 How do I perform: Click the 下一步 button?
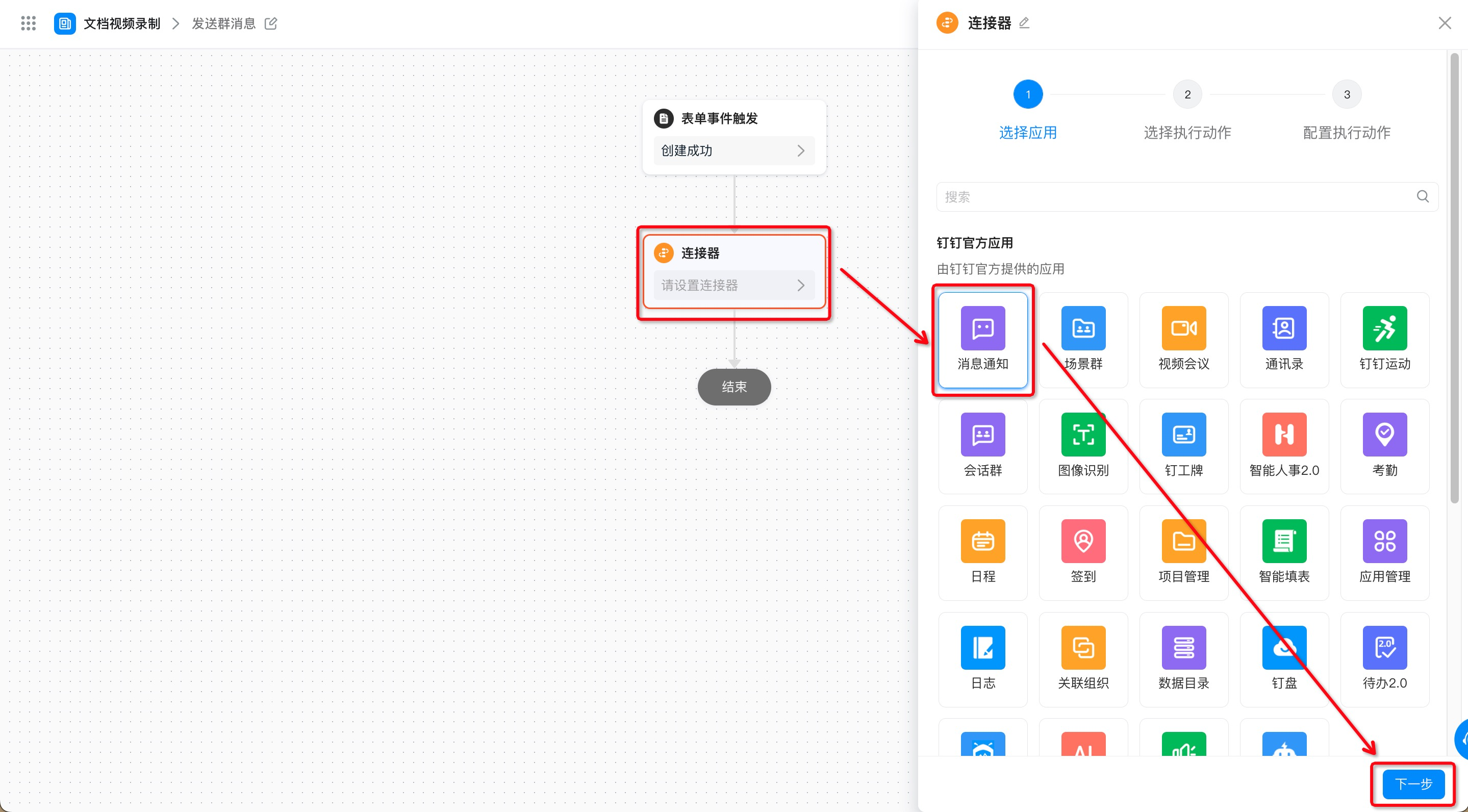click(x=1413, y=784)
